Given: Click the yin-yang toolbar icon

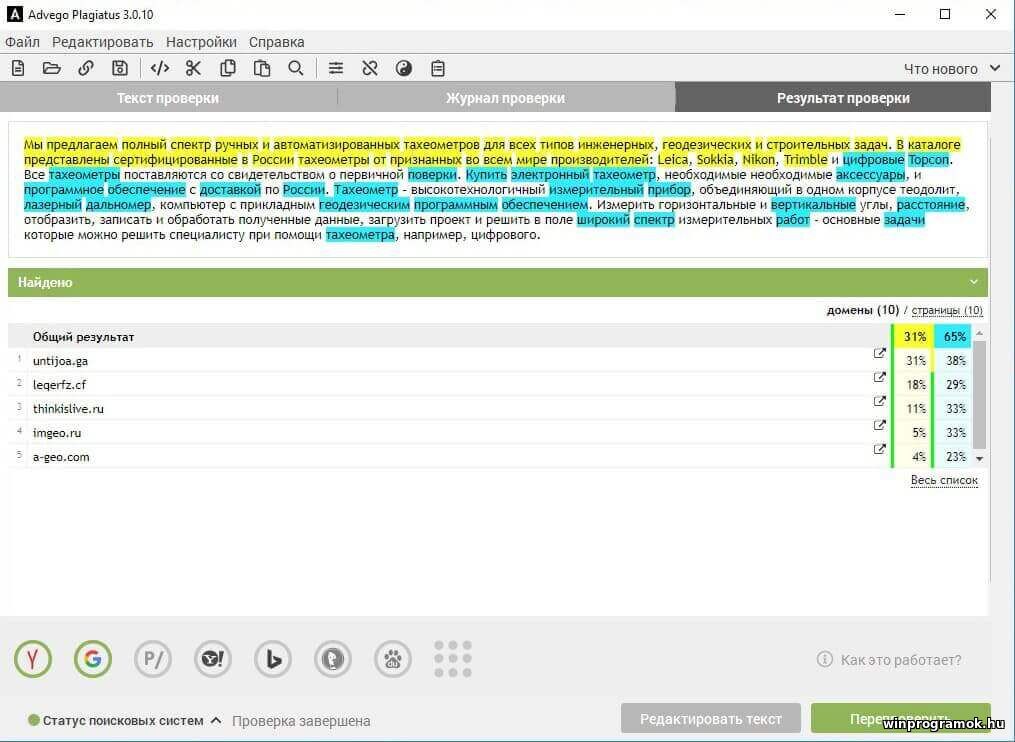Looking at the screenshot, I should 404,68.
